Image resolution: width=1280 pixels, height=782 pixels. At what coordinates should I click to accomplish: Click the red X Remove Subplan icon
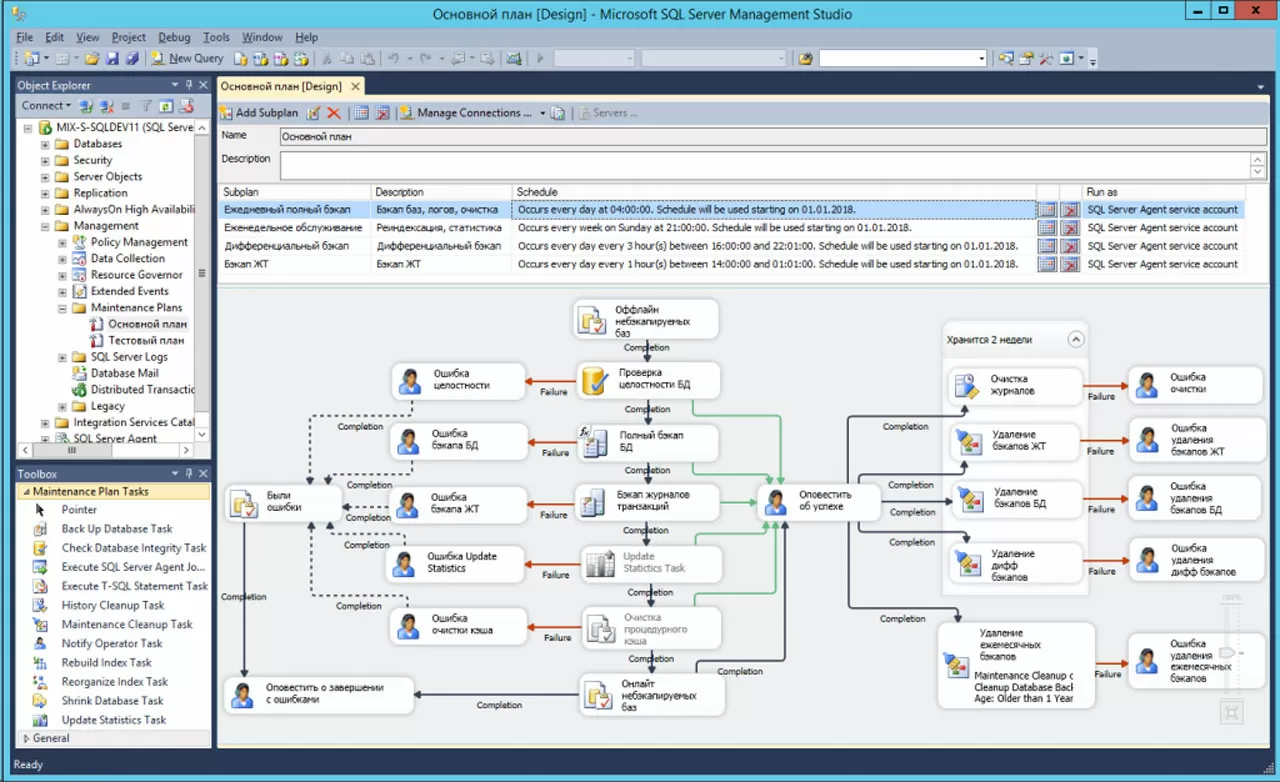click(x=334, y=113)
